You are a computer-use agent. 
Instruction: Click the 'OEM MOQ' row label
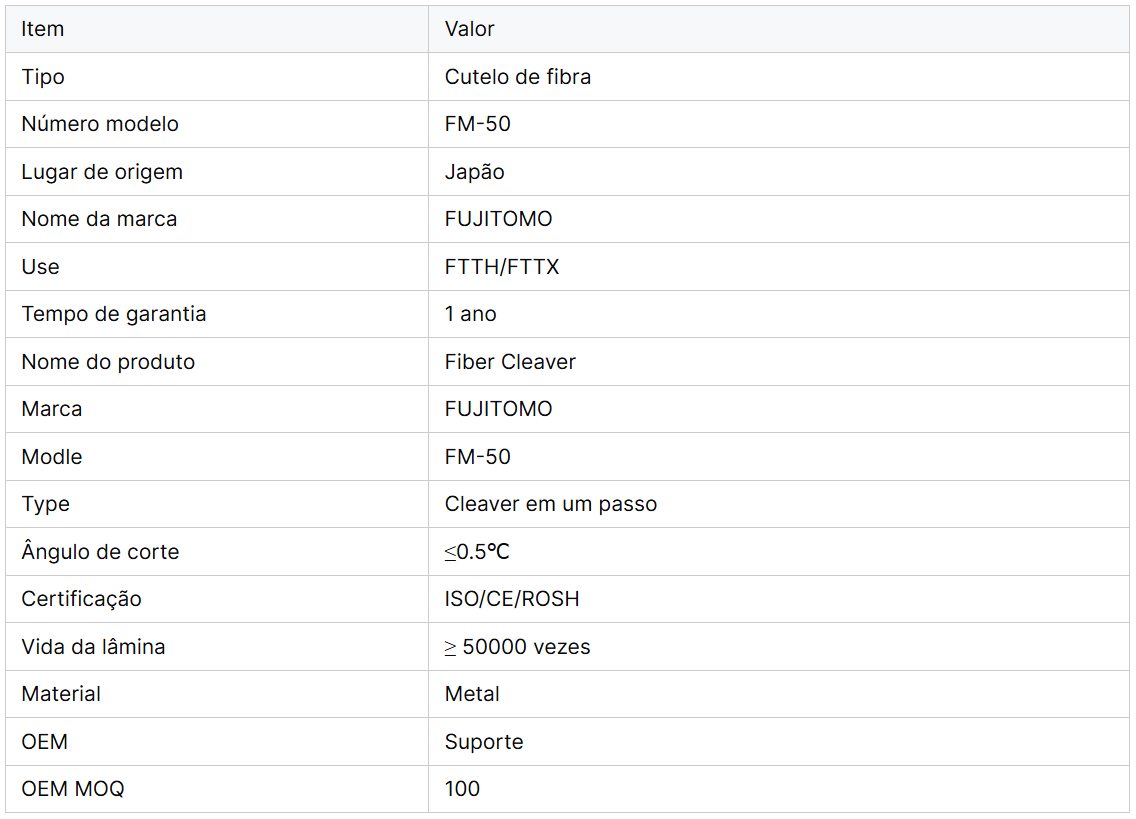[x=73, y=789]
